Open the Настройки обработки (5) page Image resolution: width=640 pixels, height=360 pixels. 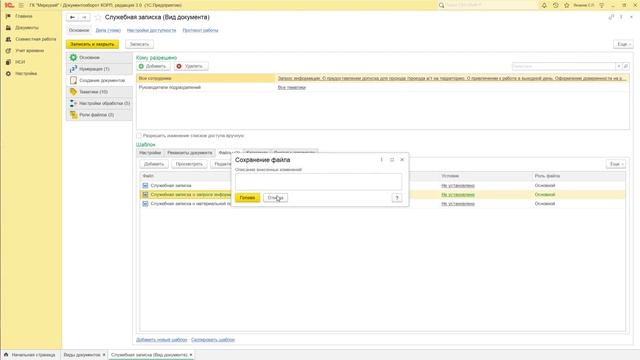click(x=99, y=103)
